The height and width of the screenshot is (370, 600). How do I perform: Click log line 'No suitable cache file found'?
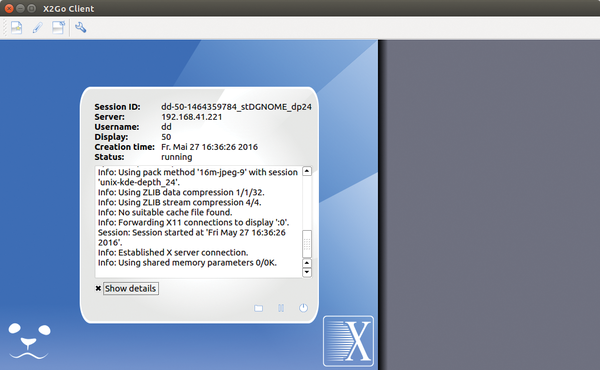pyautogui.click(x=165, y=212)
